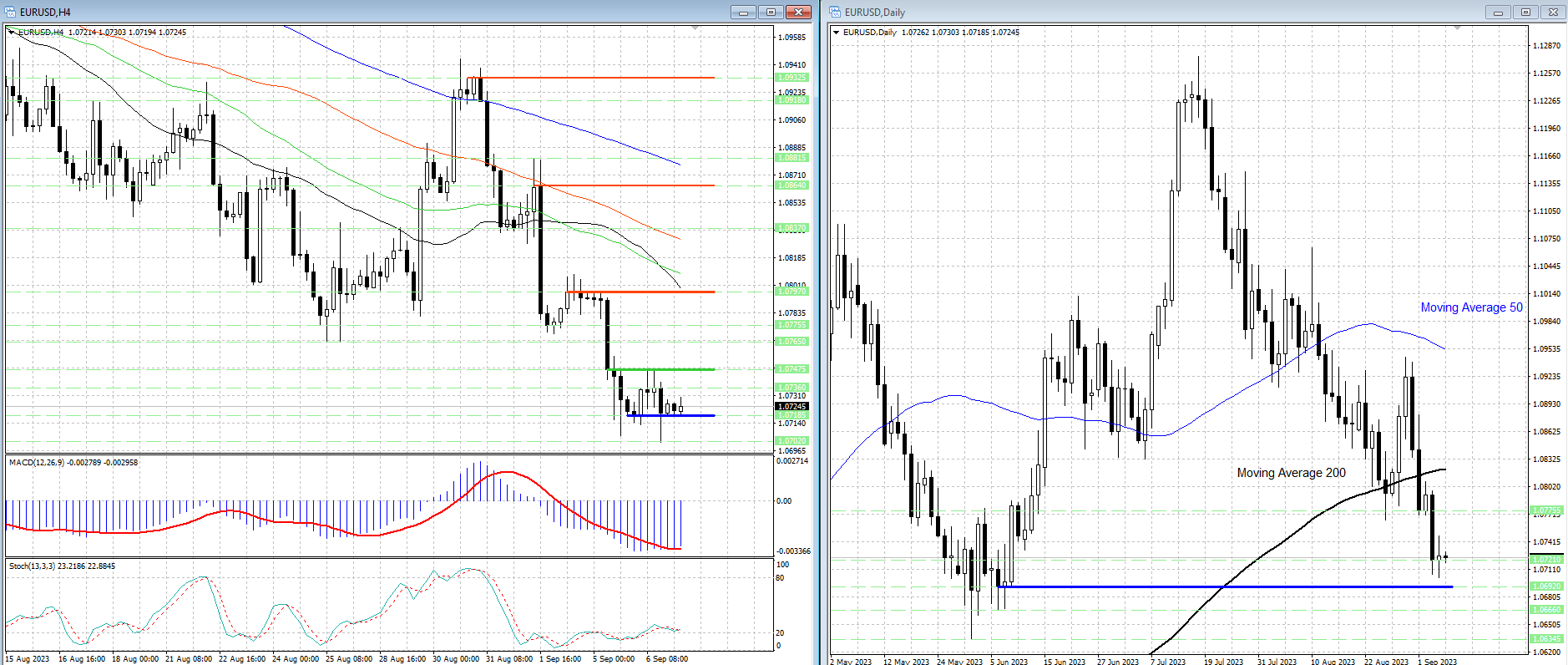Click the 1.07210 price label on Daily scale
This screenshot has width=1568, height=665.
tap(1546, 560)
